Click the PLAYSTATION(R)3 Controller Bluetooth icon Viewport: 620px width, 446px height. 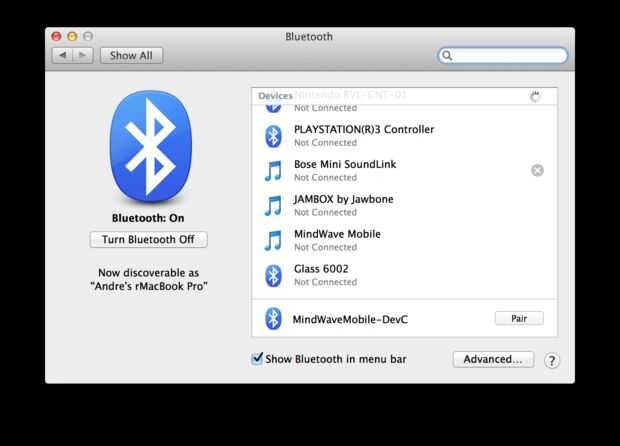tap(273, 136)
